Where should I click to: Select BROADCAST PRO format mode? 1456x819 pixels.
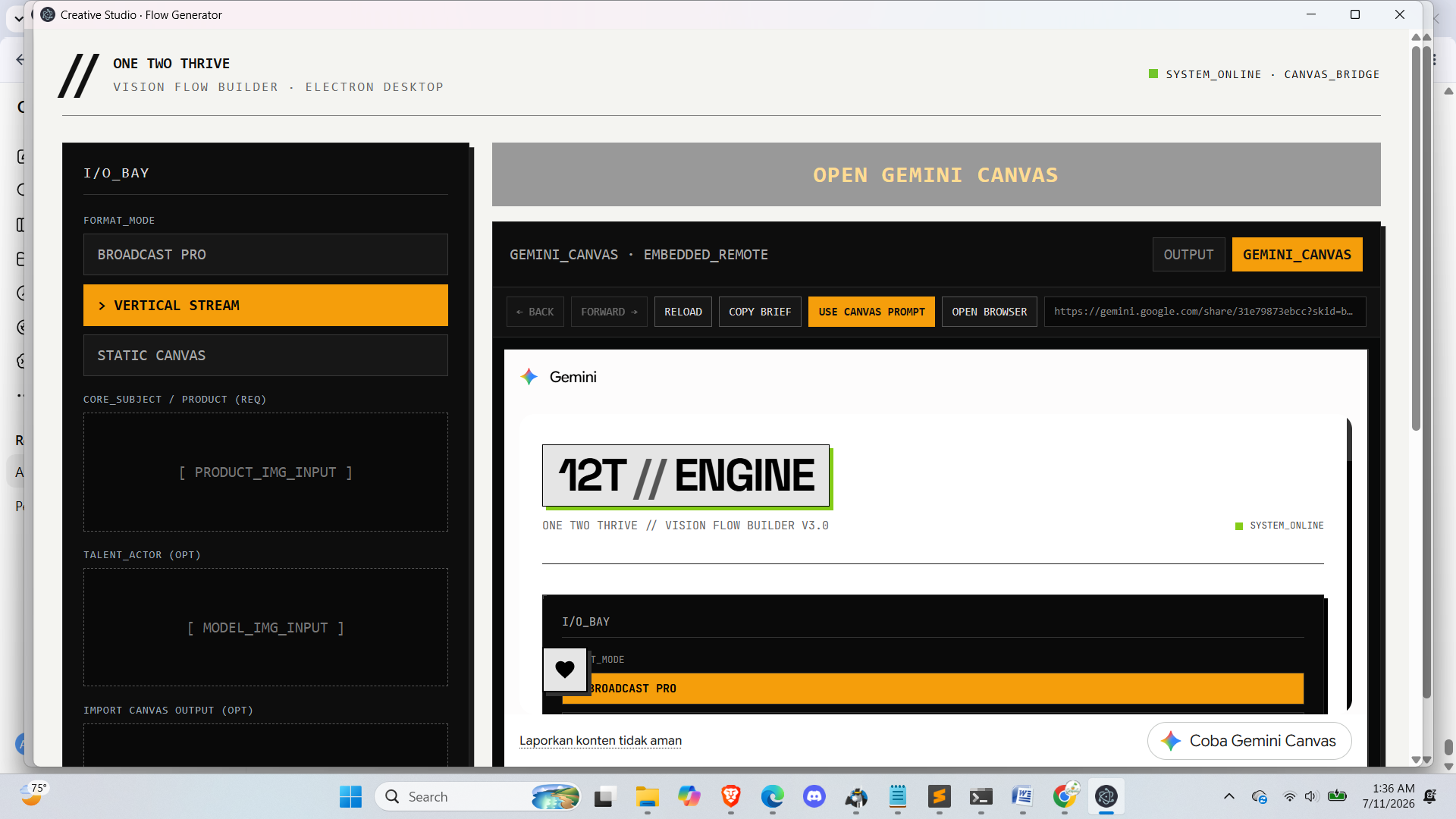click(265, 255)
